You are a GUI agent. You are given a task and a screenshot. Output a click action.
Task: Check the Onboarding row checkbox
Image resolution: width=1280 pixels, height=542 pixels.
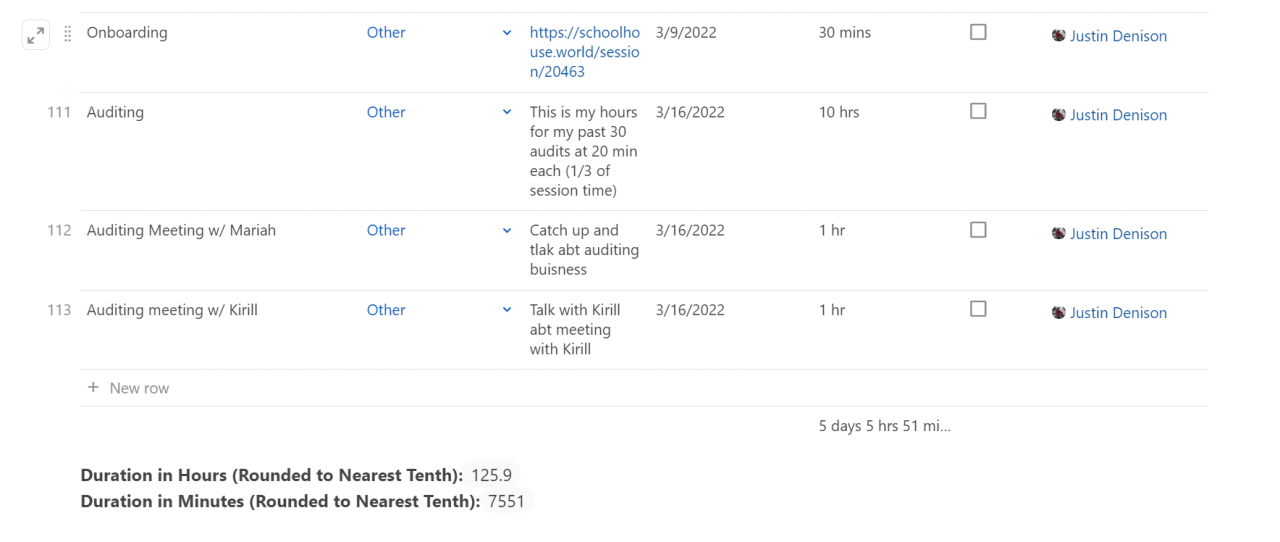point(978,32)
